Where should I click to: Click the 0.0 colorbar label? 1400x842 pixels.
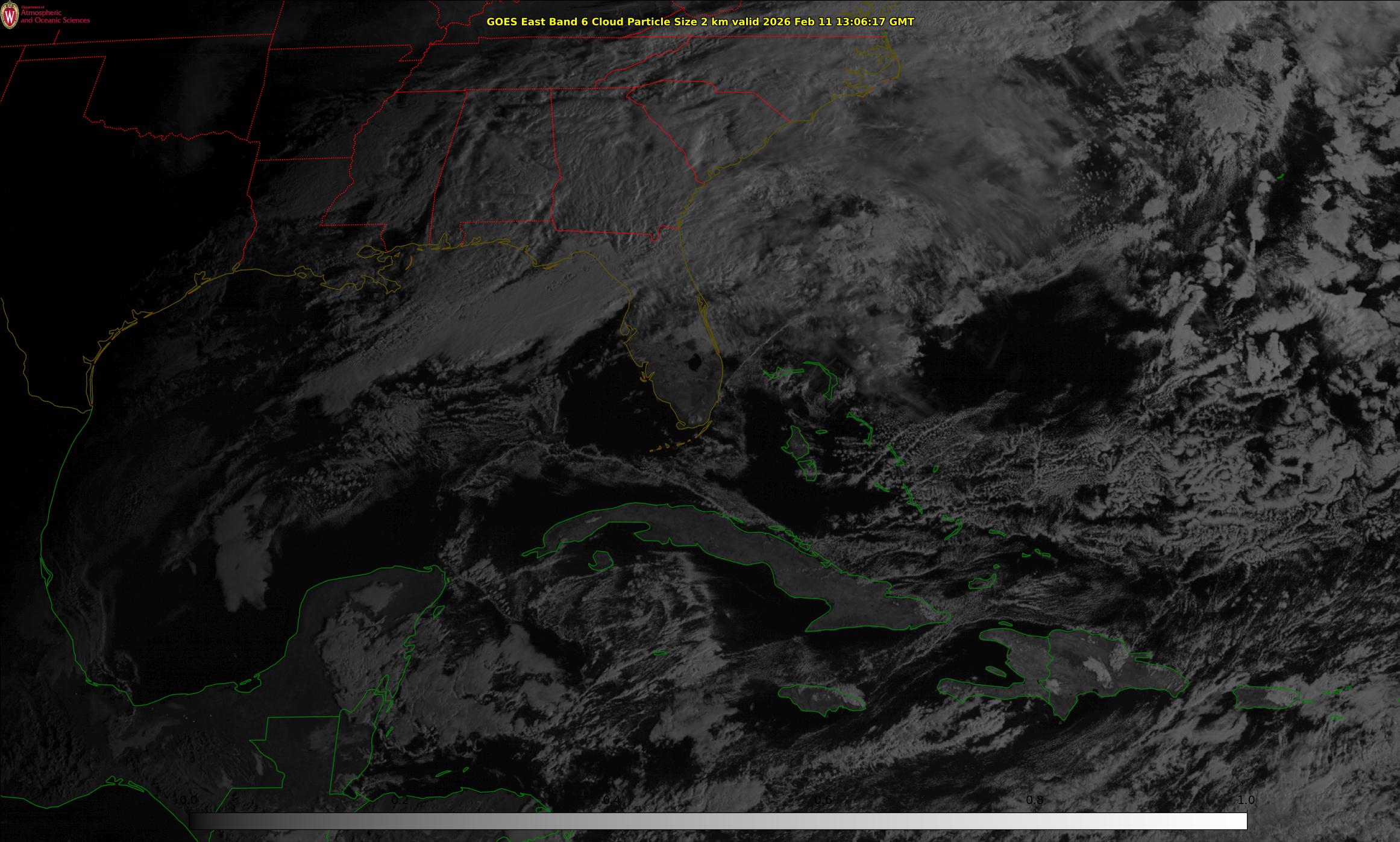(x=188, y=800)
